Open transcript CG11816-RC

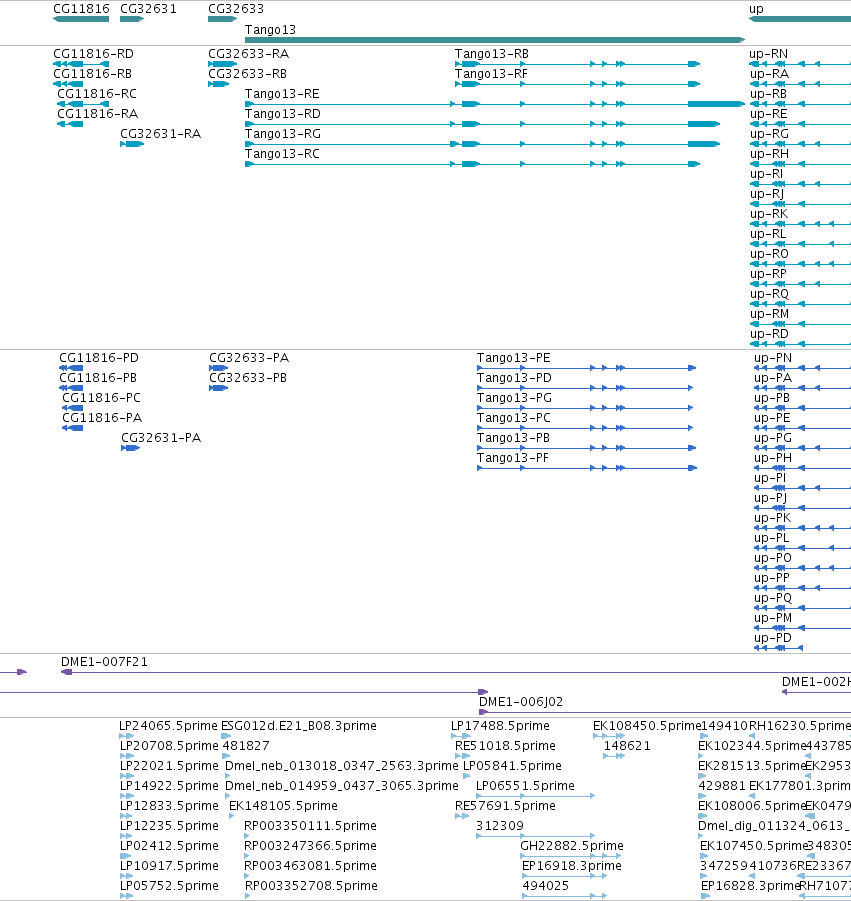(97, 94)
